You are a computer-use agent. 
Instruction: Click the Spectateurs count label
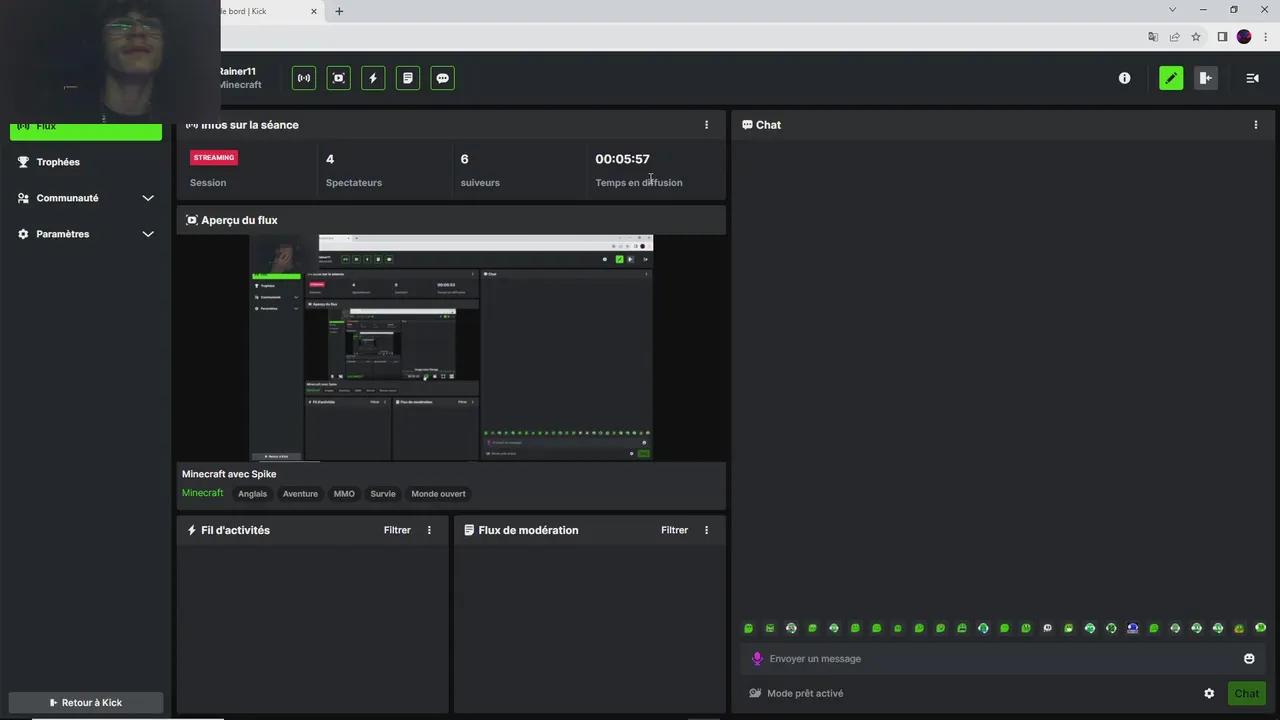click(354, 183)
